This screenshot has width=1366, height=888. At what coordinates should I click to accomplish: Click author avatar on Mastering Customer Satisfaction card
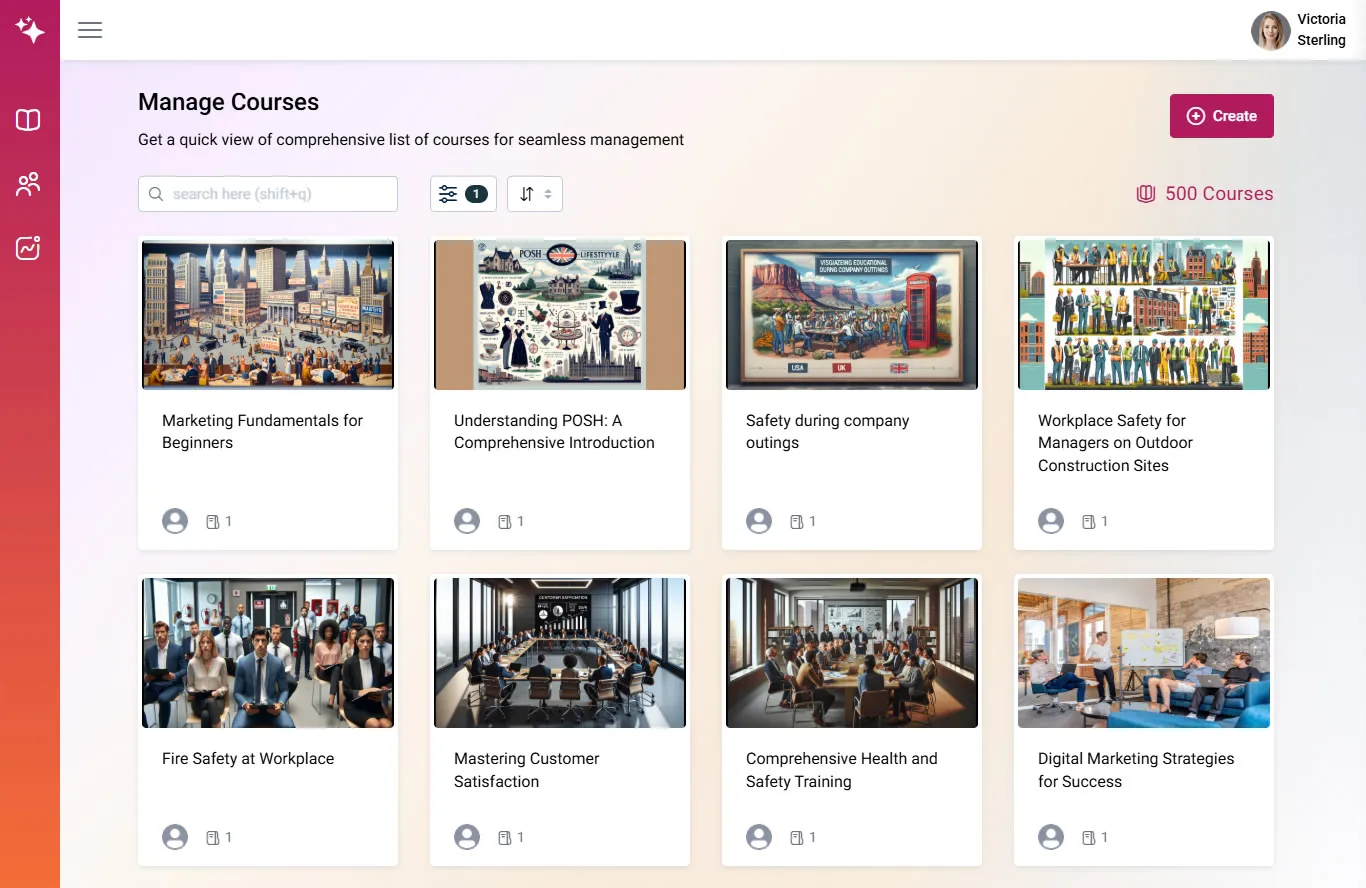[x=467, y=837]
